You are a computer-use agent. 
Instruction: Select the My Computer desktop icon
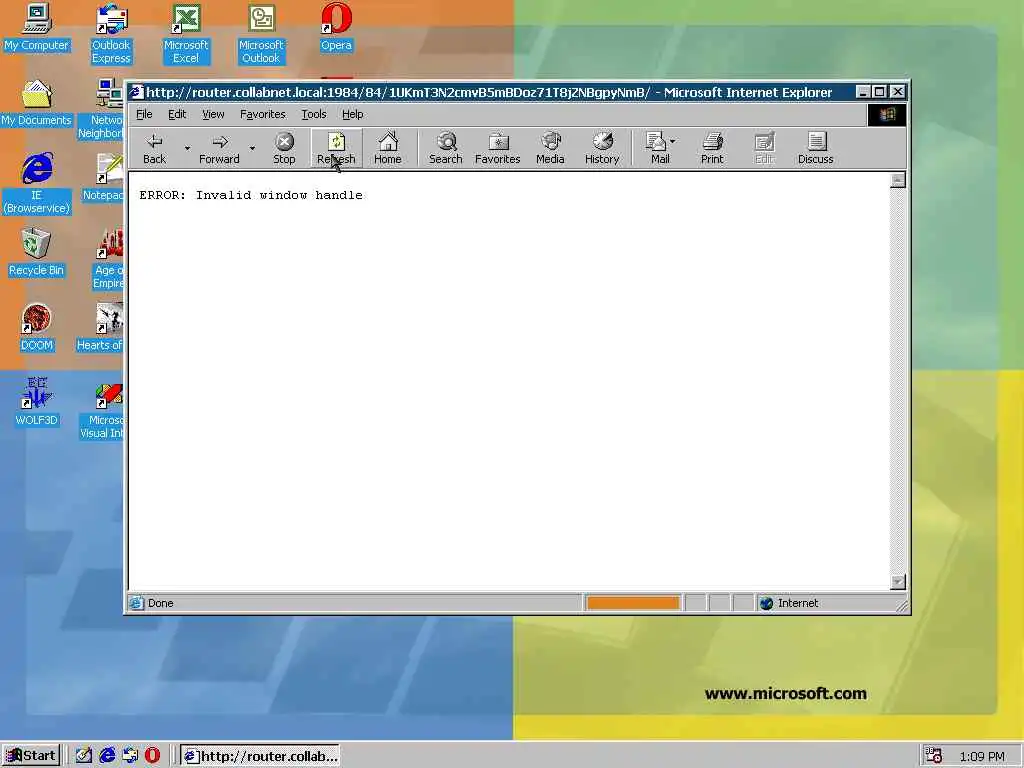(x=37, y=27)
